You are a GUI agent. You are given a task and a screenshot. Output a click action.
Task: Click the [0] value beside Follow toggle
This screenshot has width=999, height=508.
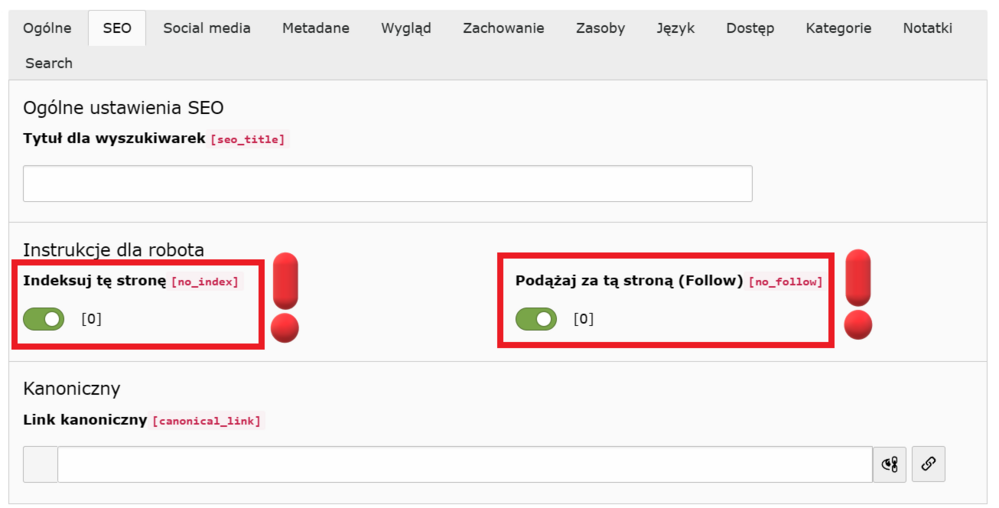584,319
